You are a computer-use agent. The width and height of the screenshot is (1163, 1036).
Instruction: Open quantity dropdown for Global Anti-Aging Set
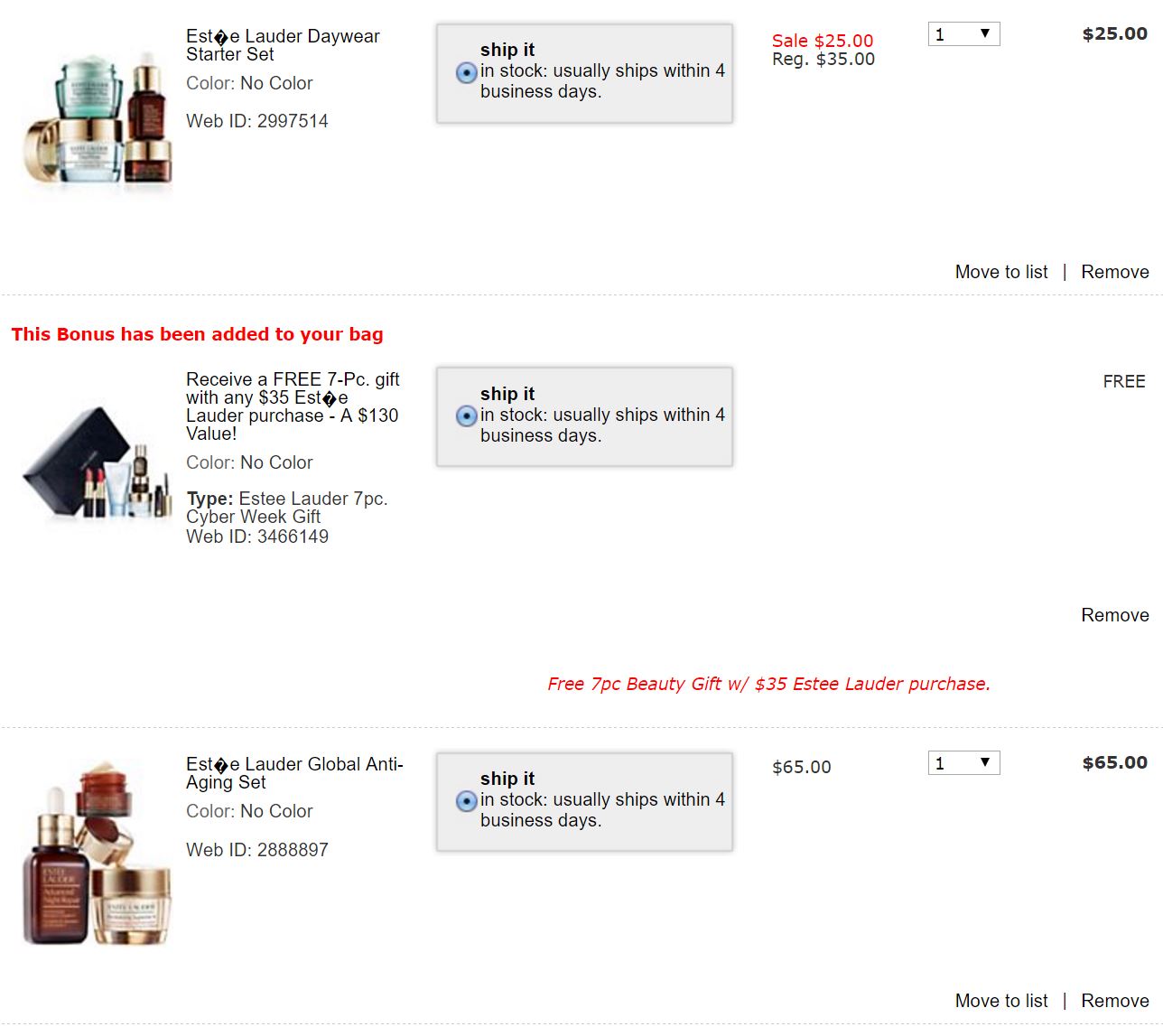coord(963,763)
